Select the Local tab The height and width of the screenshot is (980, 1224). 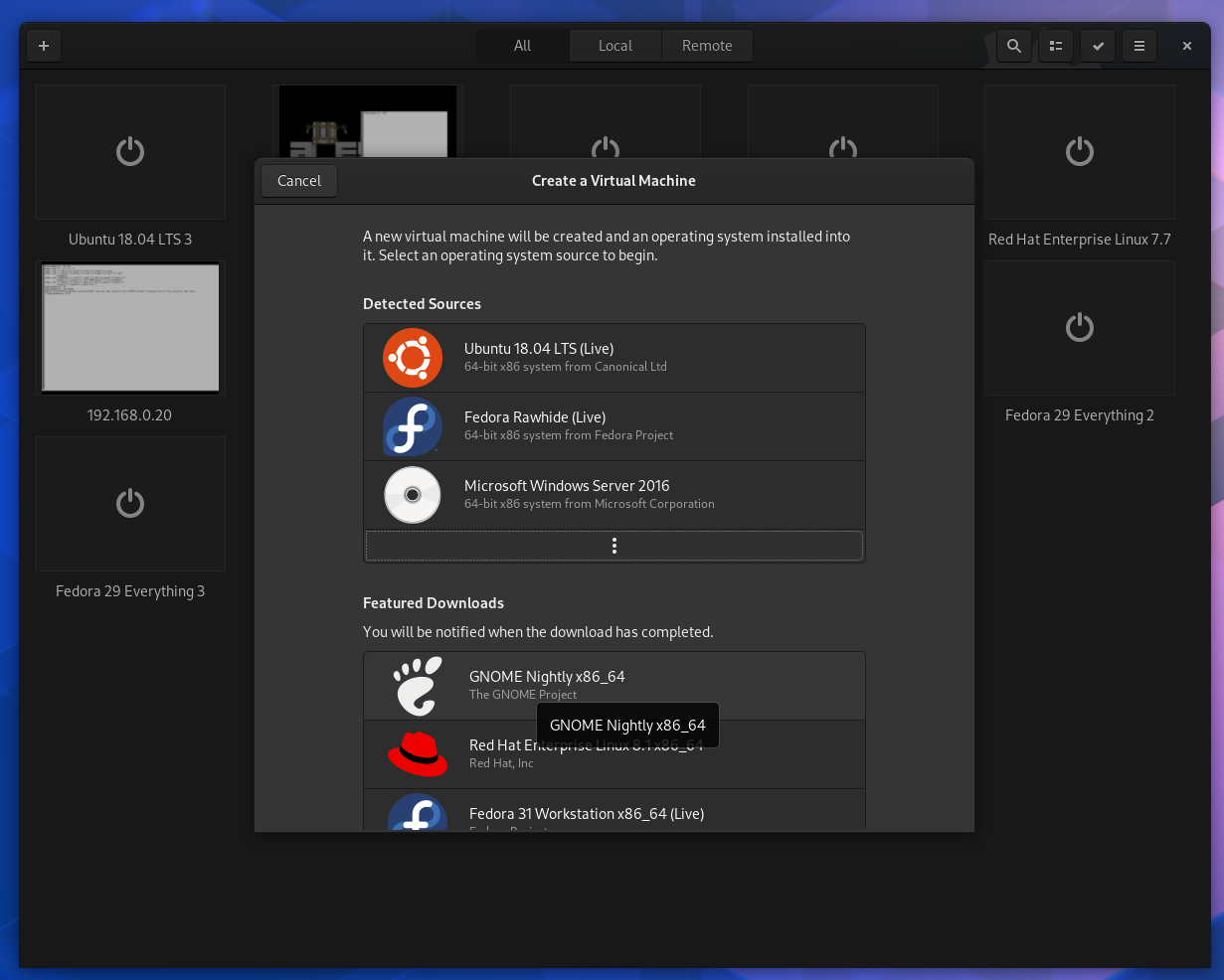(615, 46)
